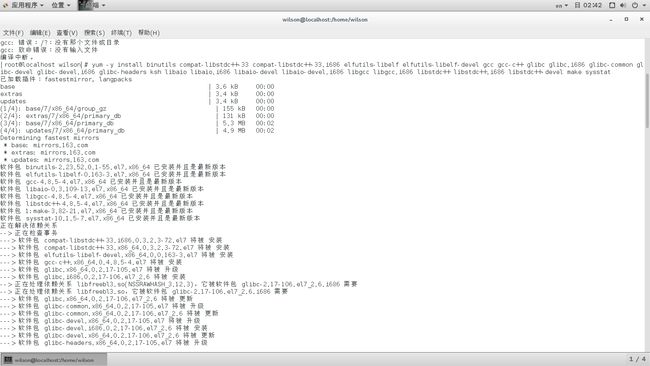Click the '--> 正在检查事务' line
The width and height of the screenshot is (650, 366).
pos(29,233)
